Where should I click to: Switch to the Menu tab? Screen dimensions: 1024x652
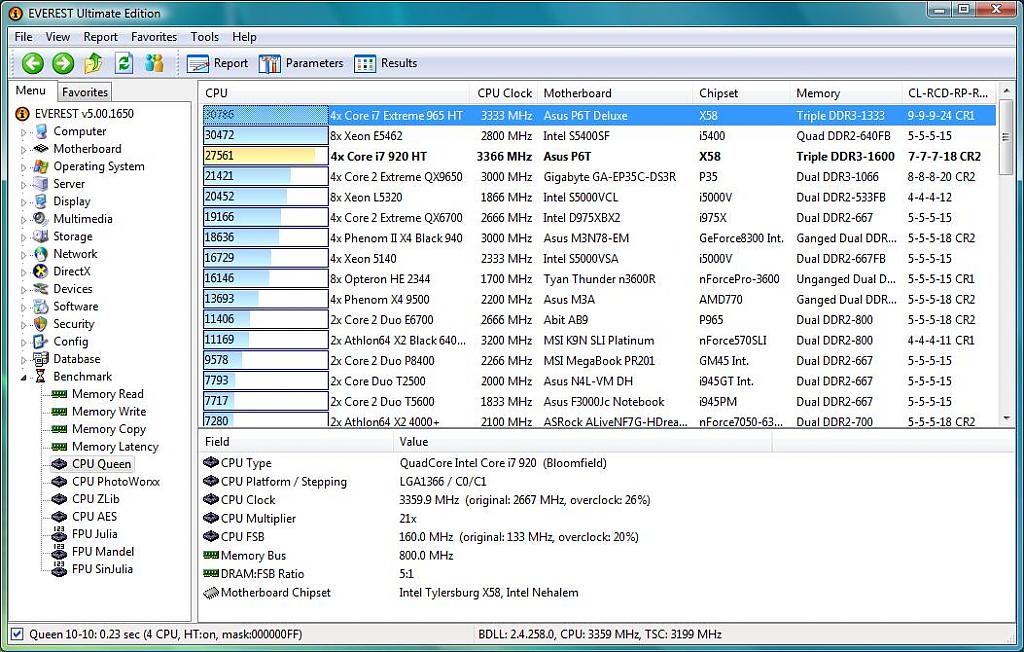click(31, 91)
